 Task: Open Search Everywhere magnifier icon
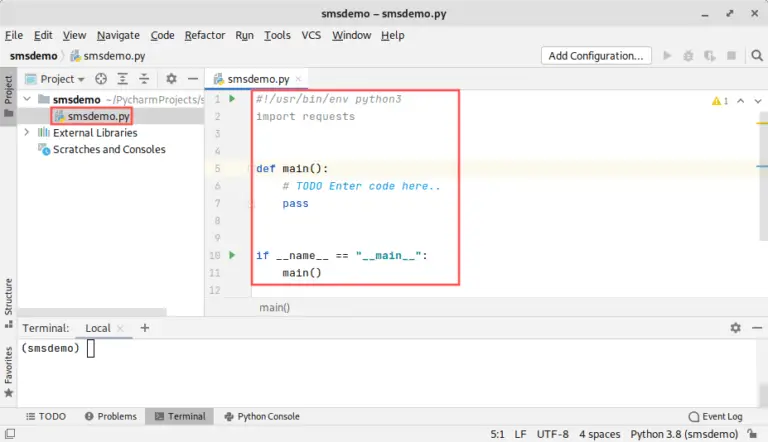pos(757,56)
